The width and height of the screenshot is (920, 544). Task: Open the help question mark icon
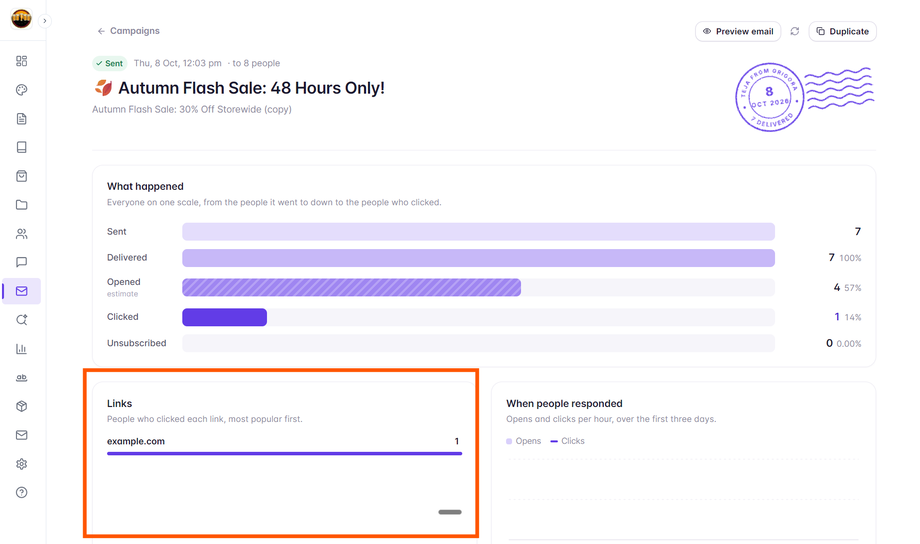[x=22, y=492]
